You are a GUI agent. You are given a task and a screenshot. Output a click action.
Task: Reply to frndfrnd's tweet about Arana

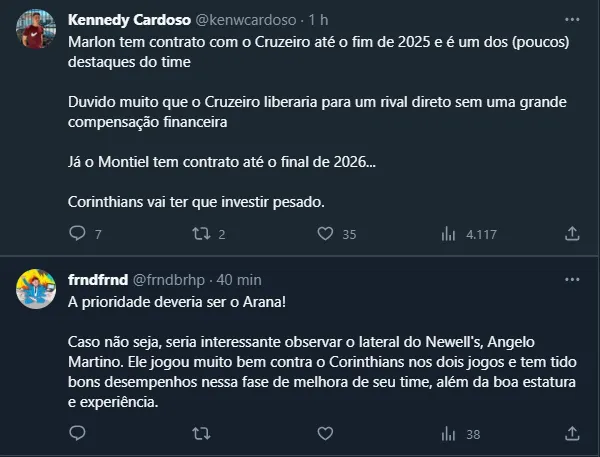(x=77, y=434)
